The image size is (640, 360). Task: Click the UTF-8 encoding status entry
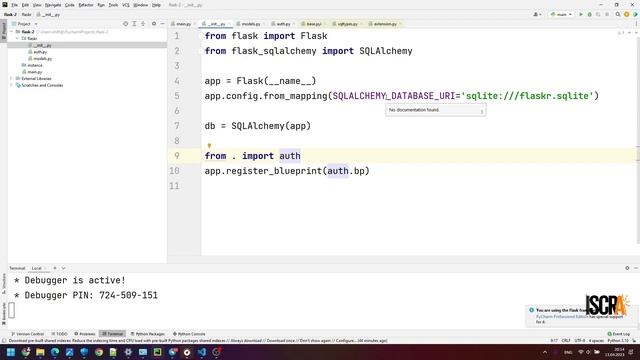point(580,340)
